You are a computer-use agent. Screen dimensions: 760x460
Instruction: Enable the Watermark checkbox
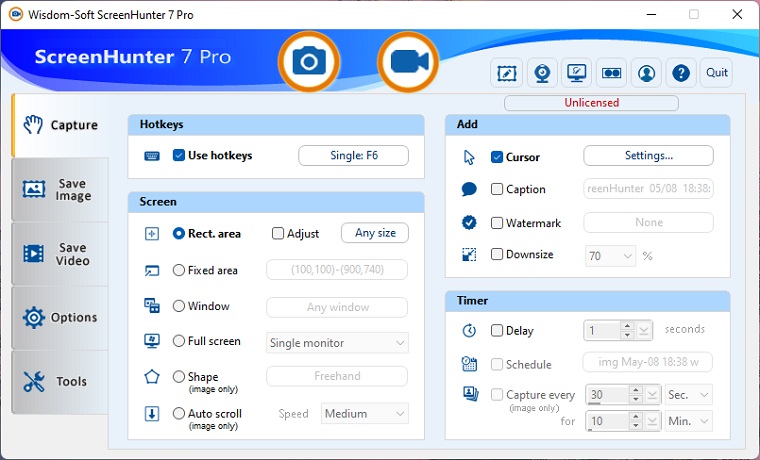point(497,223)
